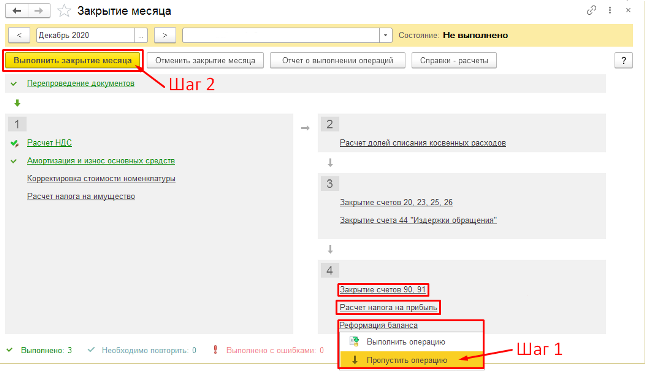This screenshot has width=651, height=373.
Task: Add window to favorites with star icon
Action: pos(64,11)
